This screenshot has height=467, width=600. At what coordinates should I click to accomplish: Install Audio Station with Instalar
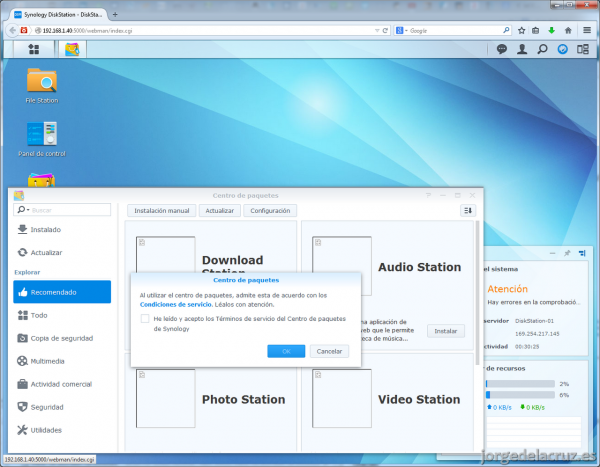point(446,331)
